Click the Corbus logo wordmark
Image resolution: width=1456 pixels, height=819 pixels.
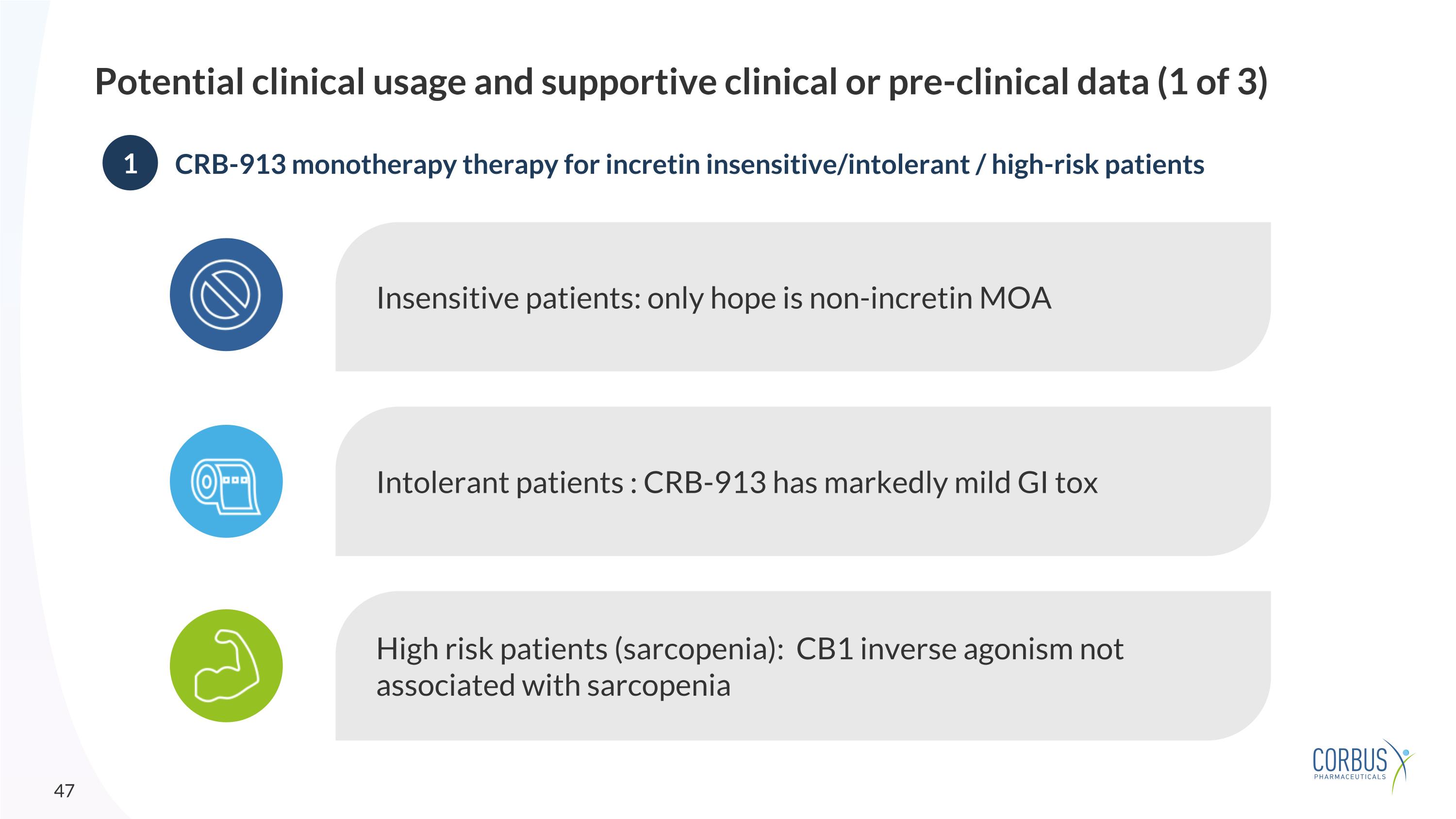click(1349, 760)
